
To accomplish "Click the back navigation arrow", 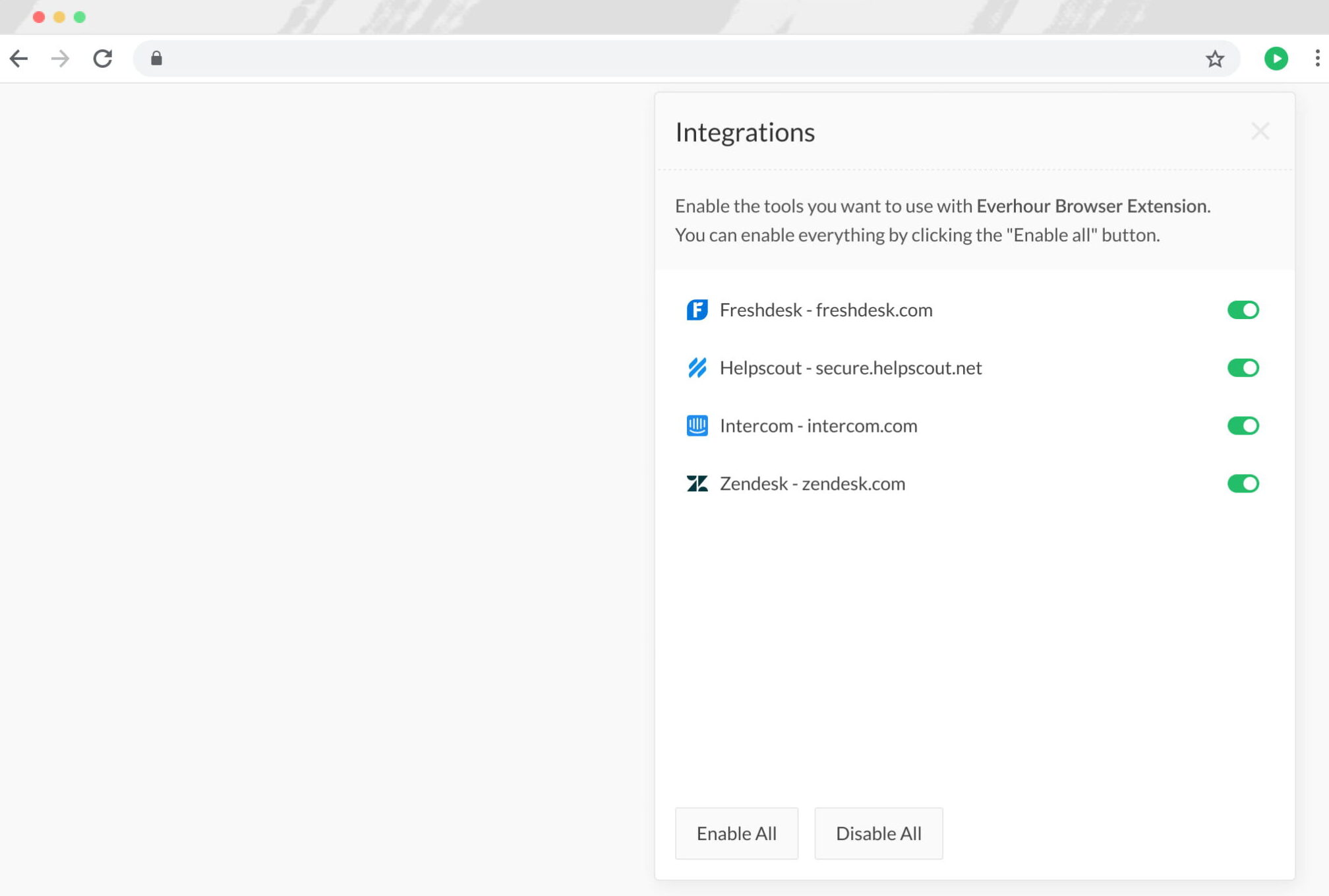I will coord(20,59).
